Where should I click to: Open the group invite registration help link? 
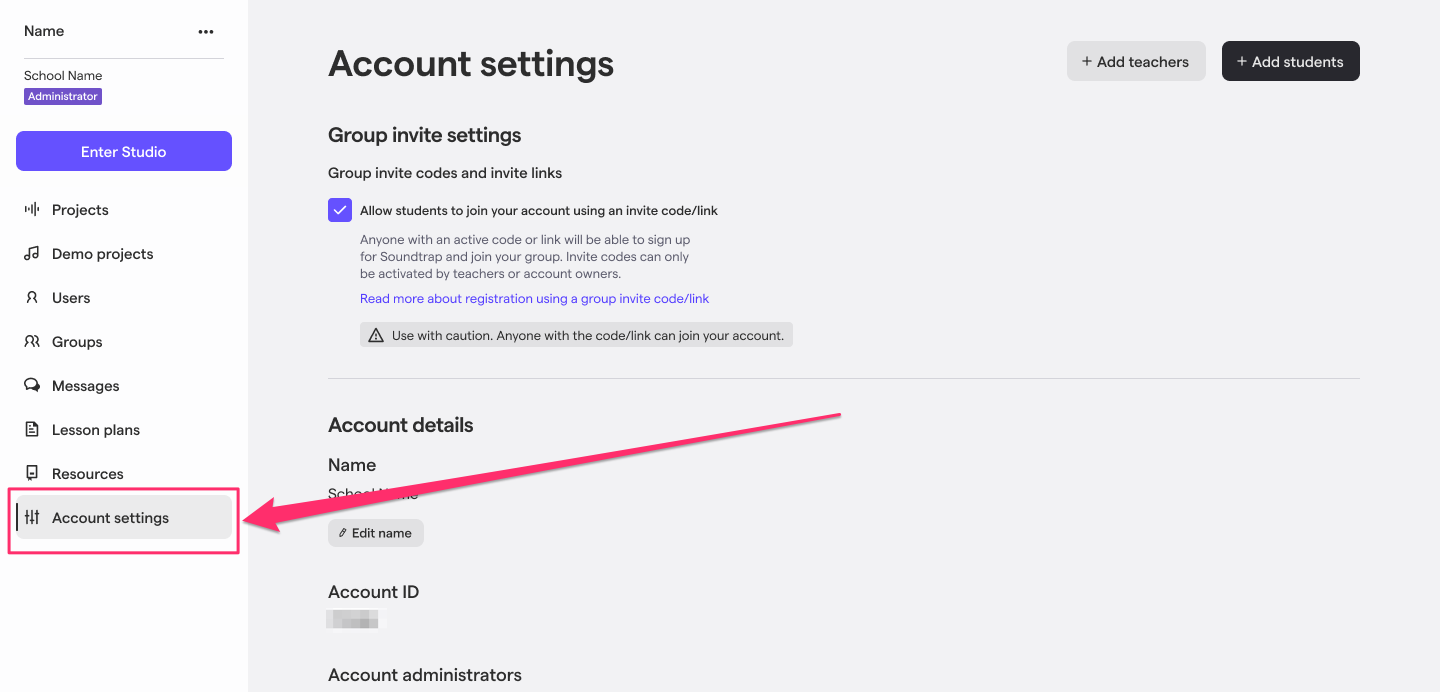click(534, 299)
